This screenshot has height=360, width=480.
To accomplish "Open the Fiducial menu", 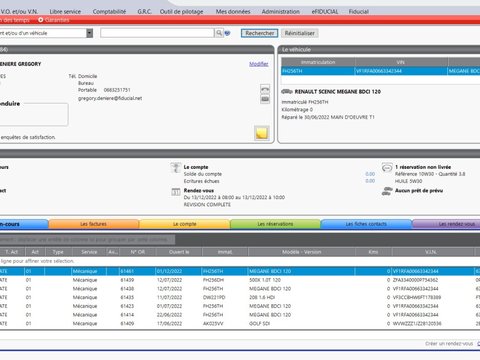I will [359, 12].
